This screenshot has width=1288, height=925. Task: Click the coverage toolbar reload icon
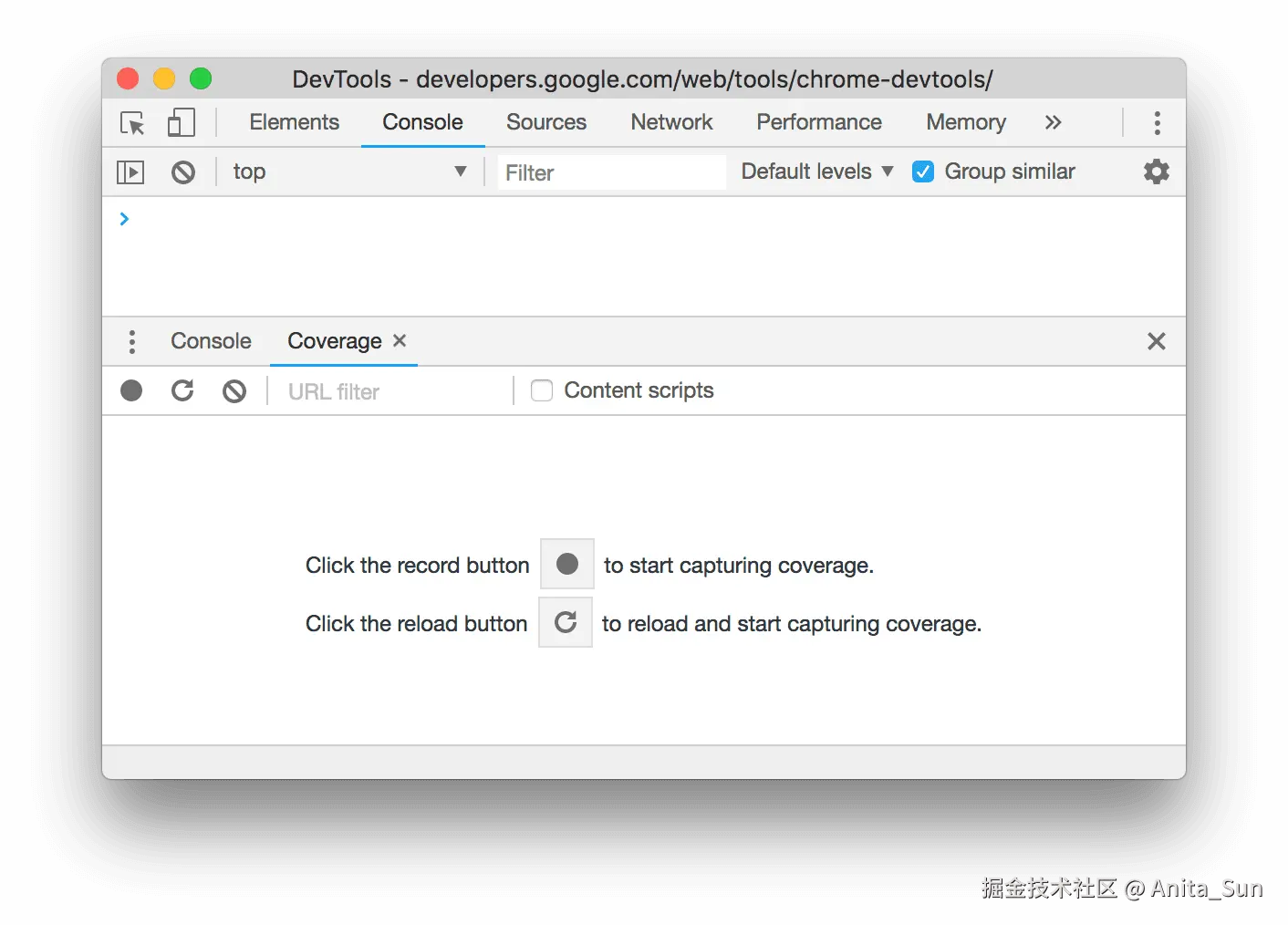[182, 390]
